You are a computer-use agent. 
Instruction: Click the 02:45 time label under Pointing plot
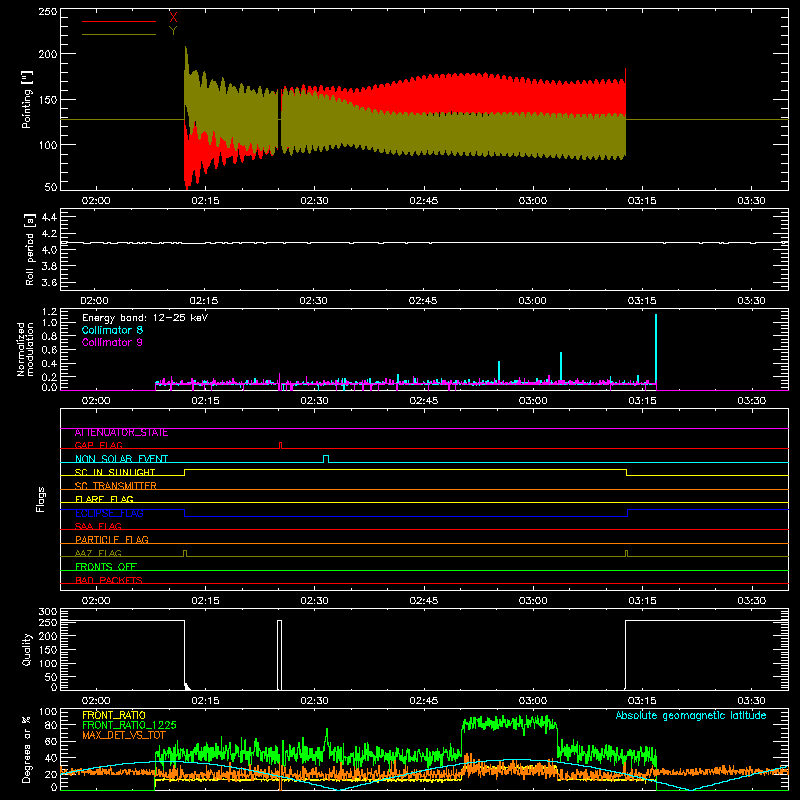tap(423, 201)
